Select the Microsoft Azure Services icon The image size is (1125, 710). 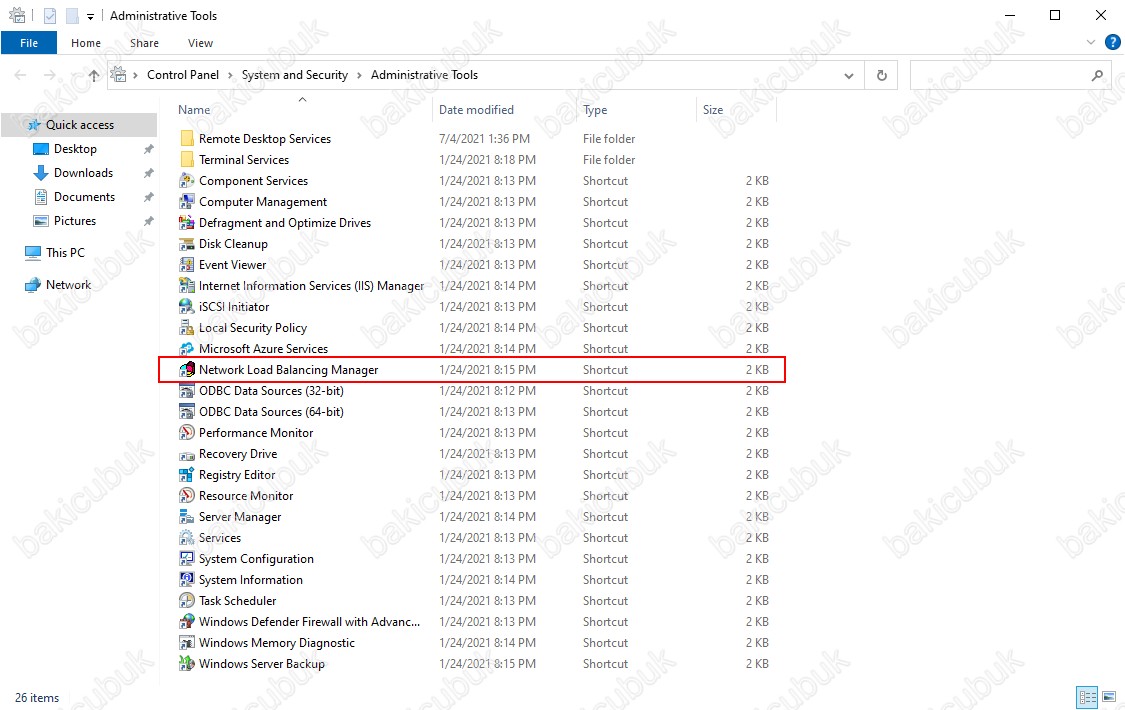coord(187,349)
